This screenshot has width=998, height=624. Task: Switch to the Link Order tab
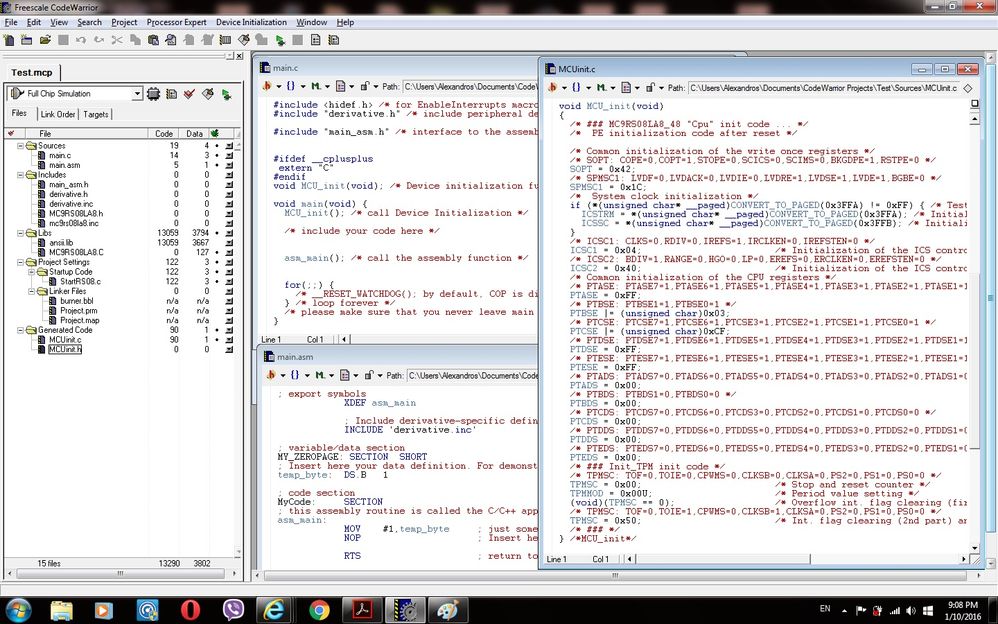pos(58,115)
